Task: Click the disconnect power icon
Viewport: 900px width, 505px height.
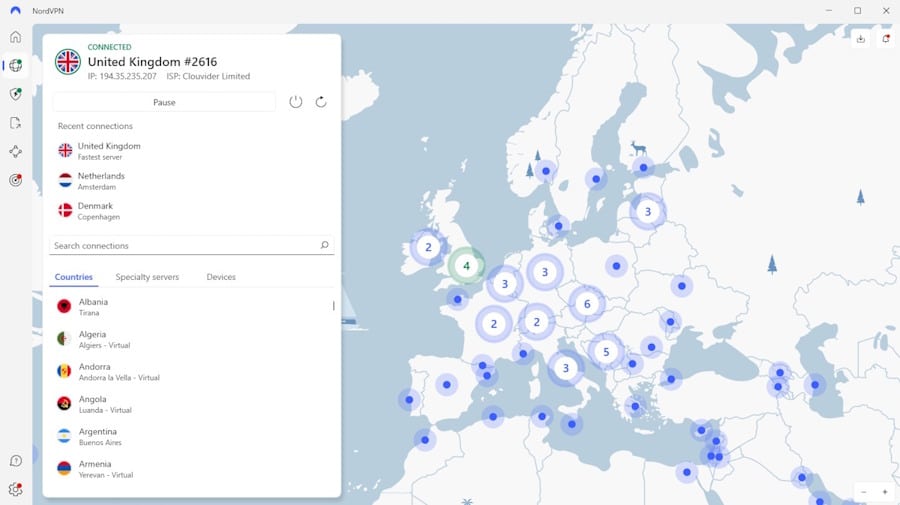Action: pos(296,102)
